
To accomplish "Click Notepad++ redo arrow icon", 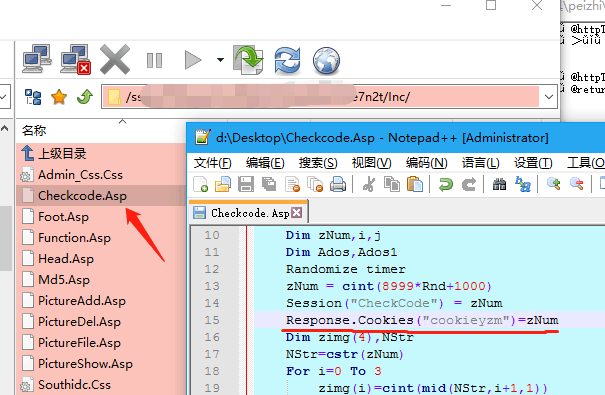I will pos(469,184).
